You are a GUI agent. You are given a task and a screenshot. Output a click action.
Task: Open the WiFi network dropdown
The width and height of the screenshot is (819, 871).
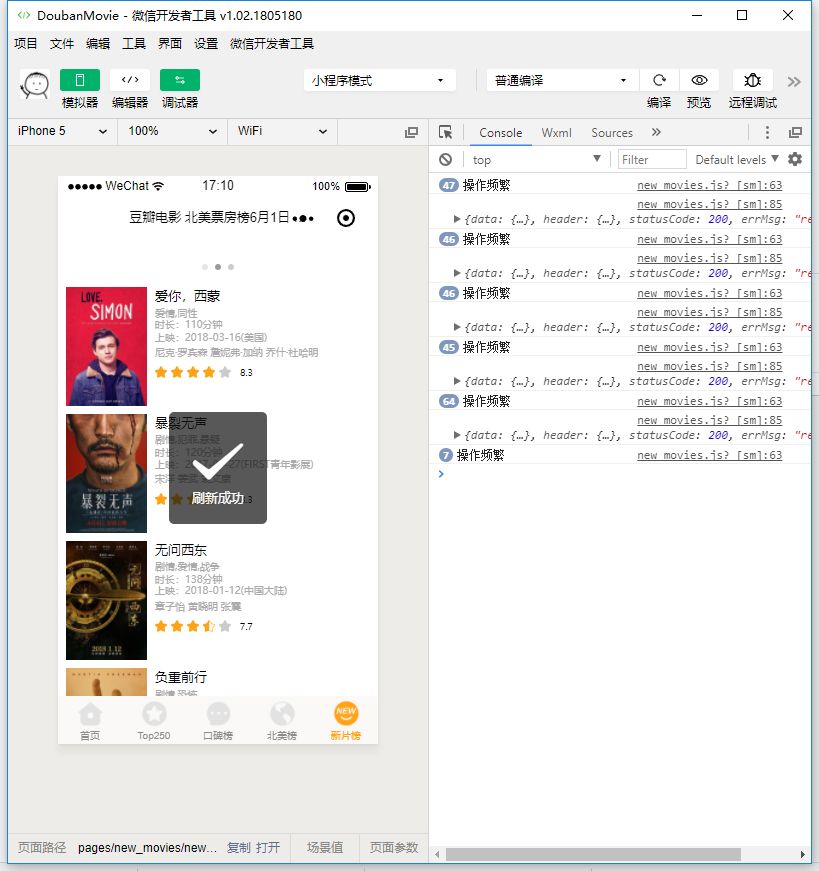click(282, 131)
